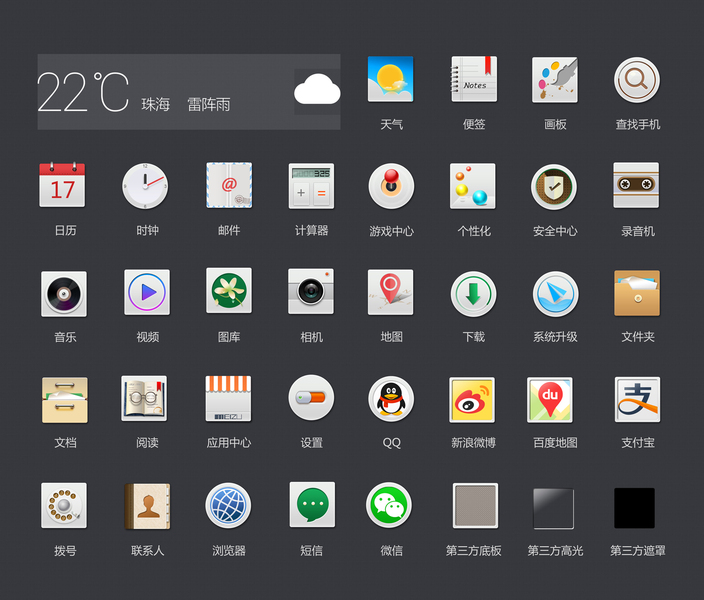This screenshot has height=600, width=704.
Task: Open the 联系人 contacts book icon
Action: tap(147, 506)
